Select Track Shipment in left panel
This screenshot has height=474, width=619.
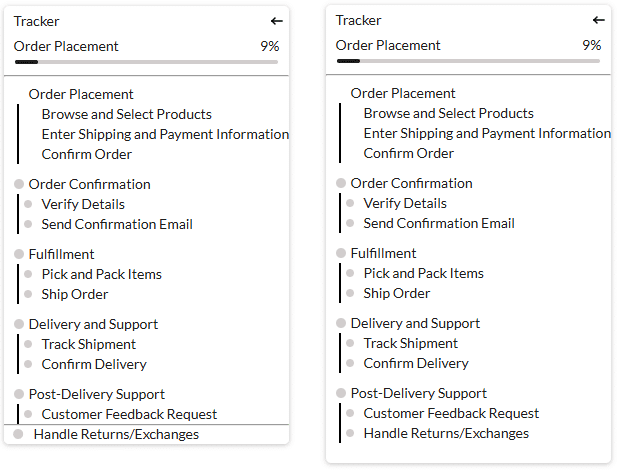click(88, 344)
